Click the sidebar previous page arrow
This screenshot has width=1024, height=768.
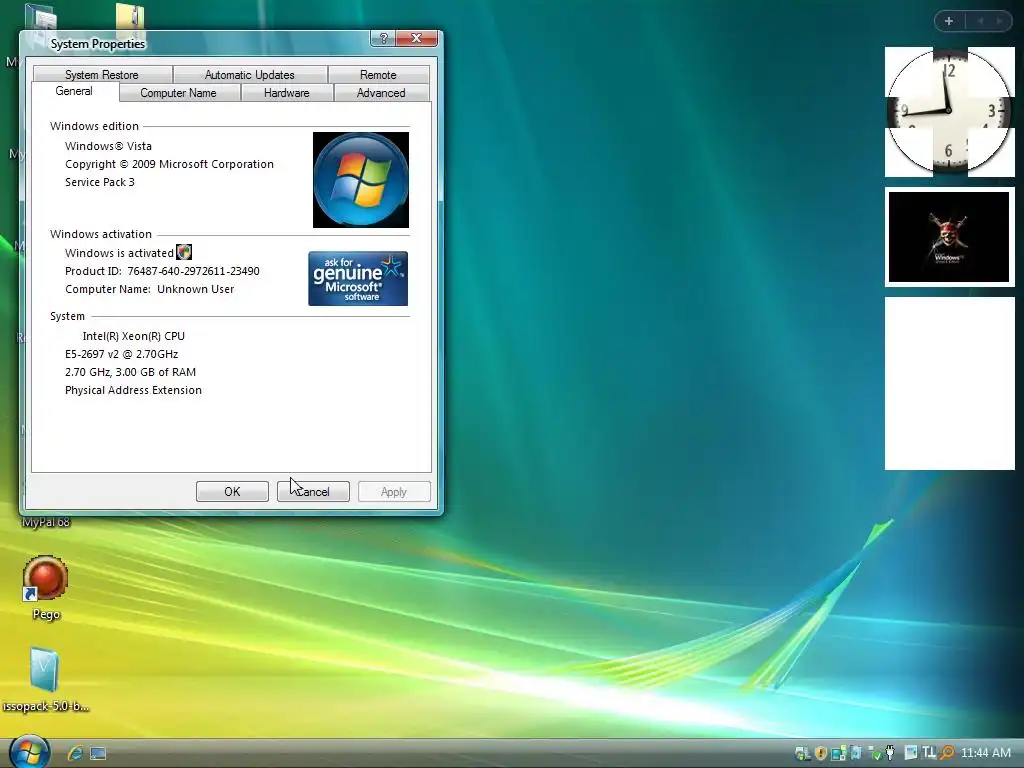click(980, 22)
